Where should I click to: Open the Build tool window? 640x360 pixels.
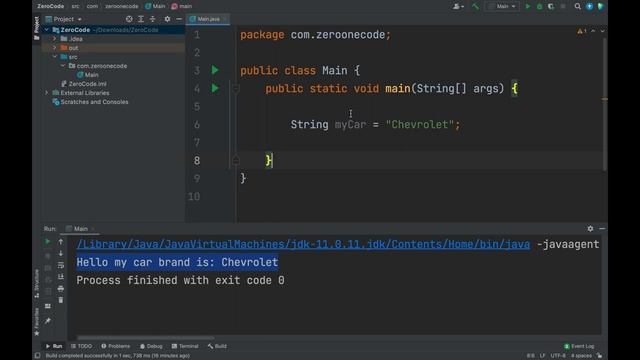tap(217, 346)
